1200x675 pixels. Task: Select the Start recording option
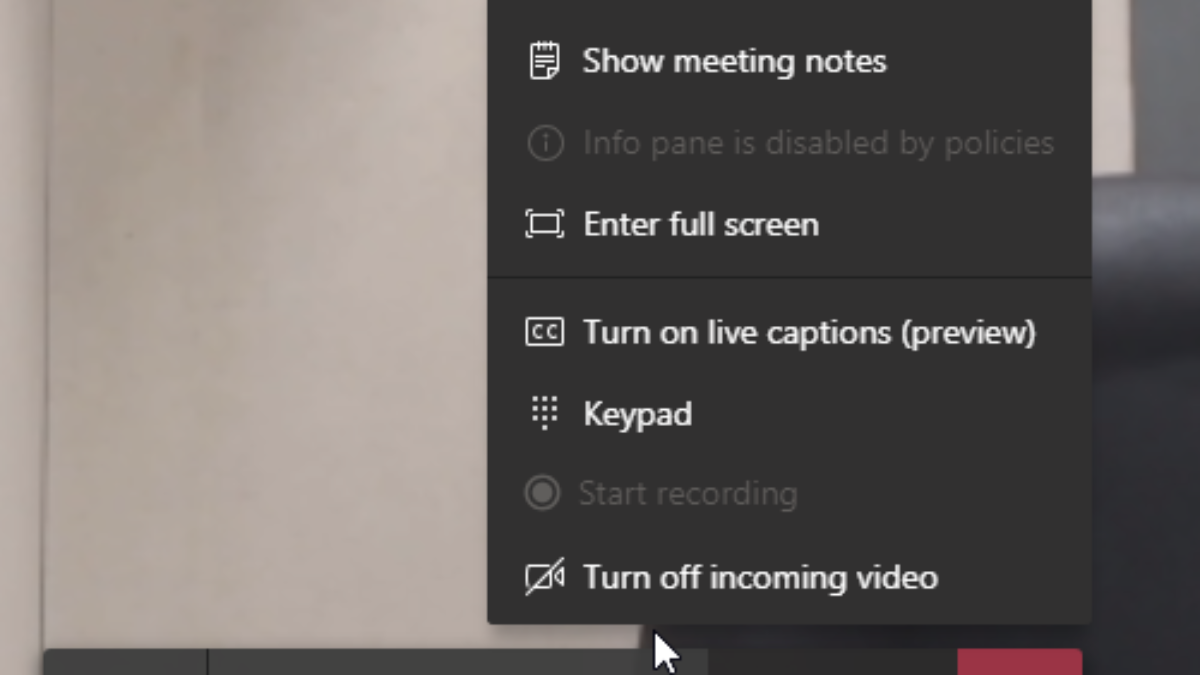[x=688, y=493]
